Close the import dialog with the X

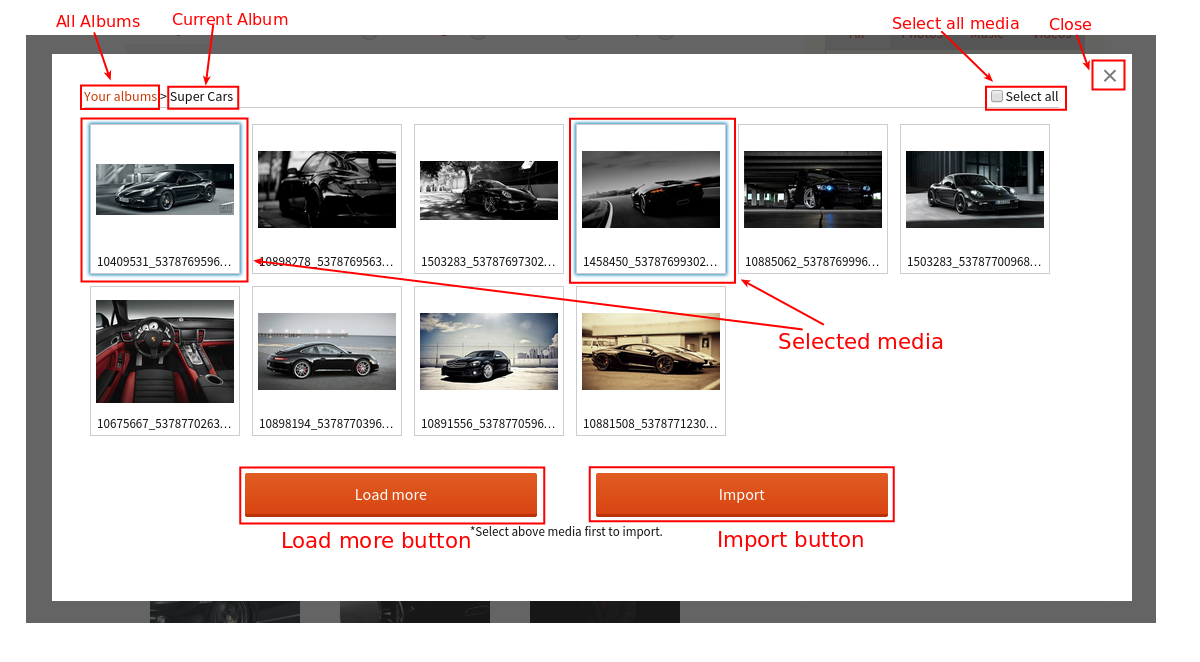[1109, 75]
